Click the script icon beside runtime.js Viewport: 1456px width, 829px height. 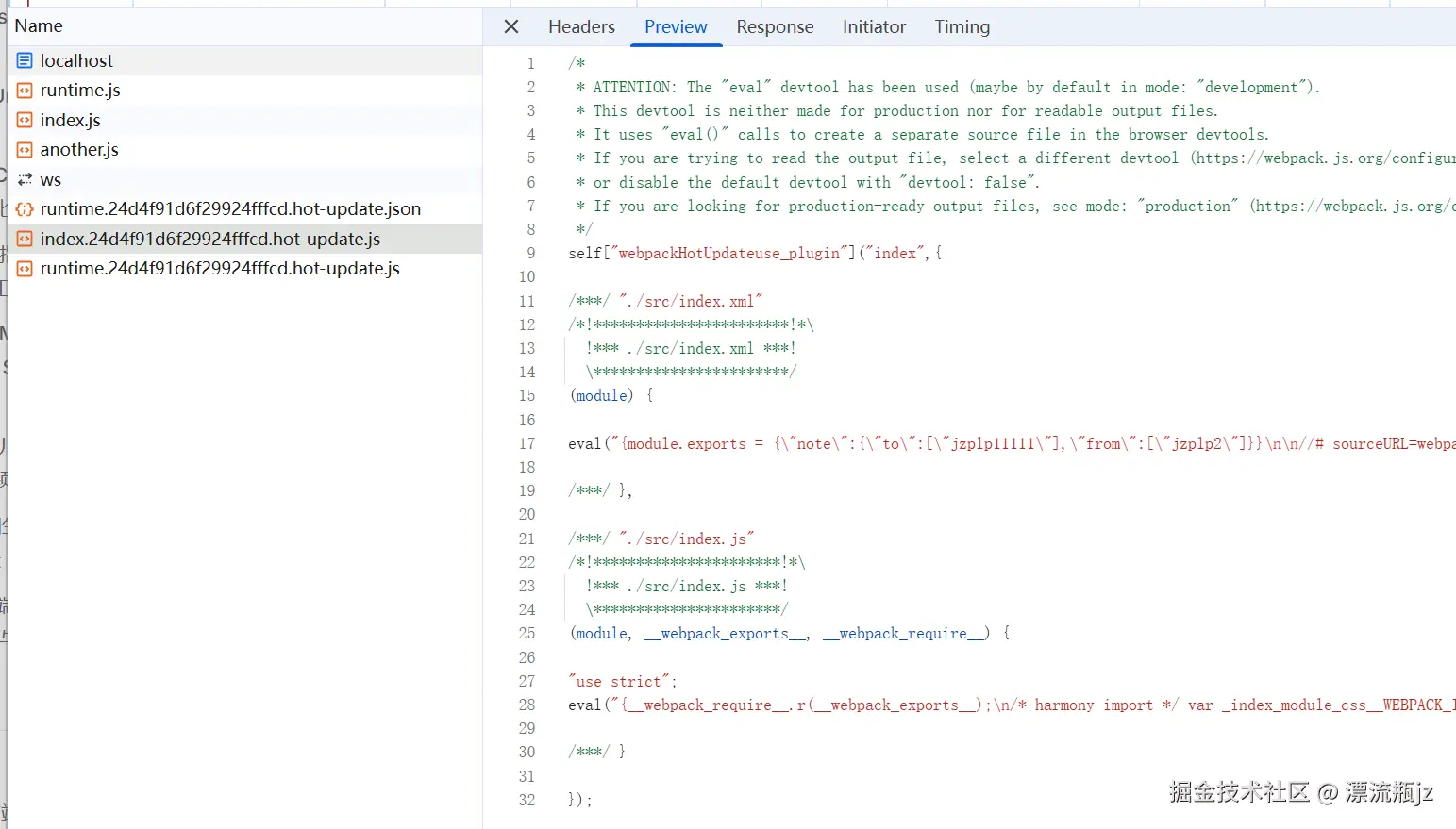click(25, 91)
